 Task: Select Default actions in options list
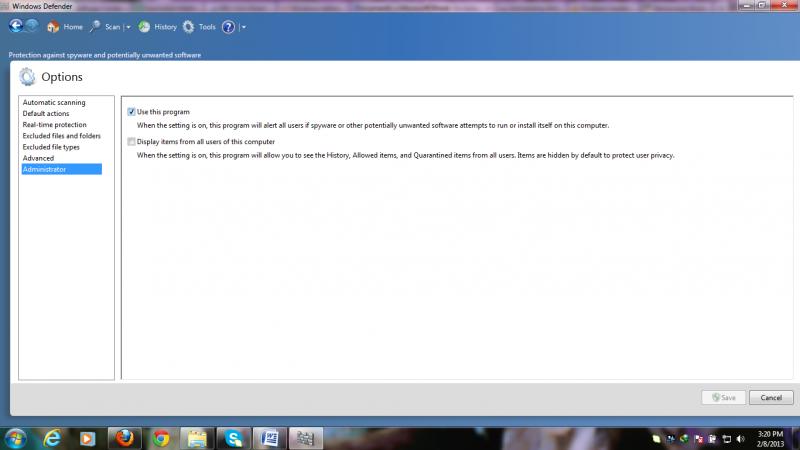[46, 114]
